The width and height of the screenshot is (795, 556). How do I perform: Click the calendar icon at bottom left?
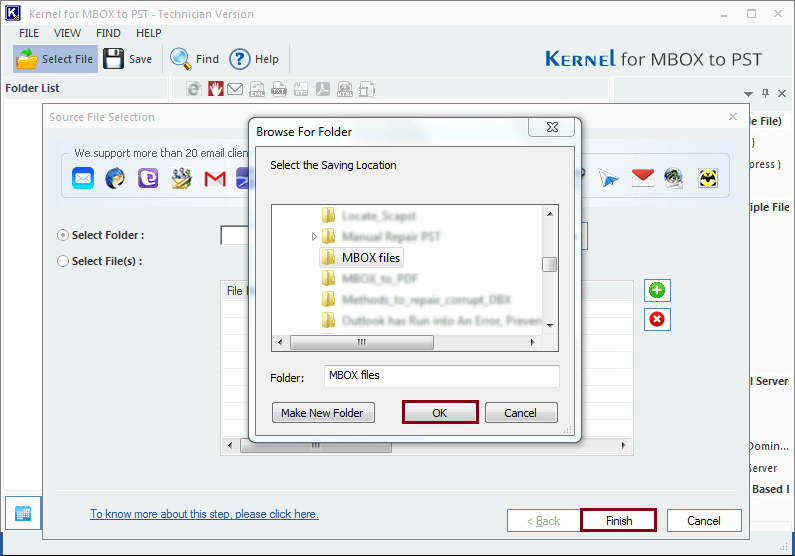pos(23,513)
